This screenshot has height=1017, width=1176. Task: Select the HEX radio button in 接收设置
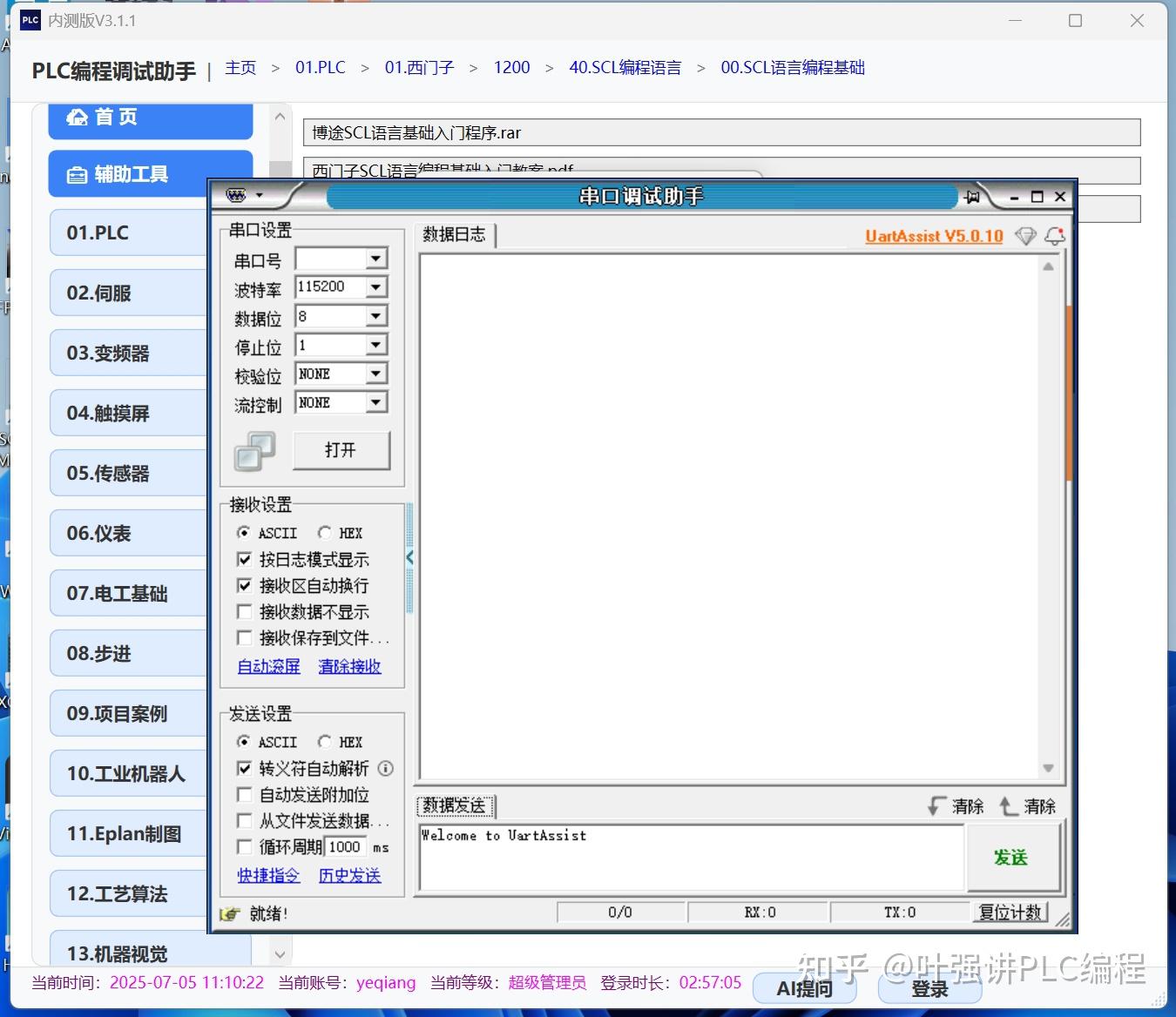pyautogui.click(x=324, y=532)
